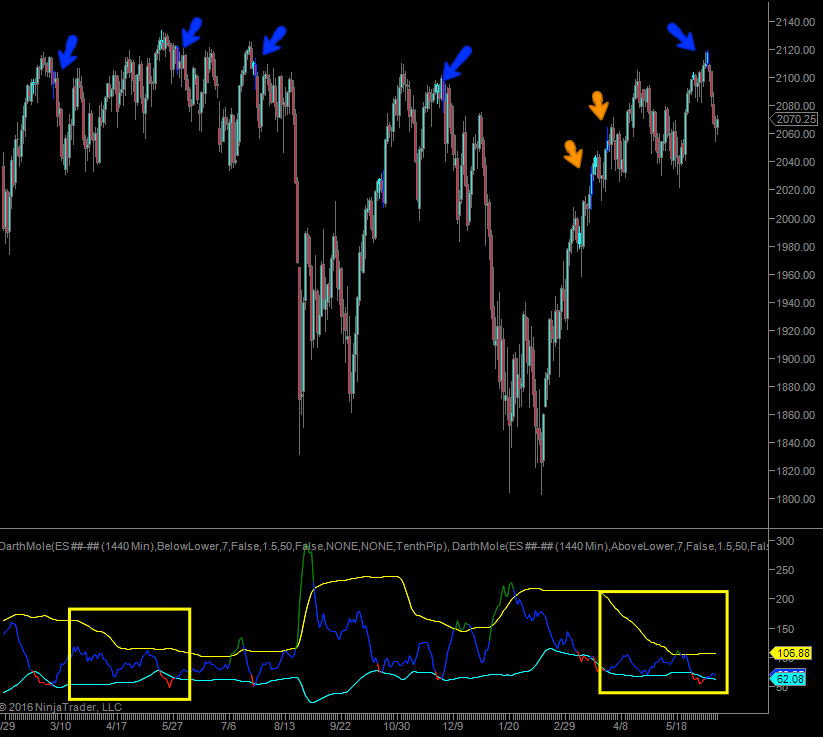The image size is (823, 737).
Task: Select the 4/17 date axis label
Action: tap(117, 727)
